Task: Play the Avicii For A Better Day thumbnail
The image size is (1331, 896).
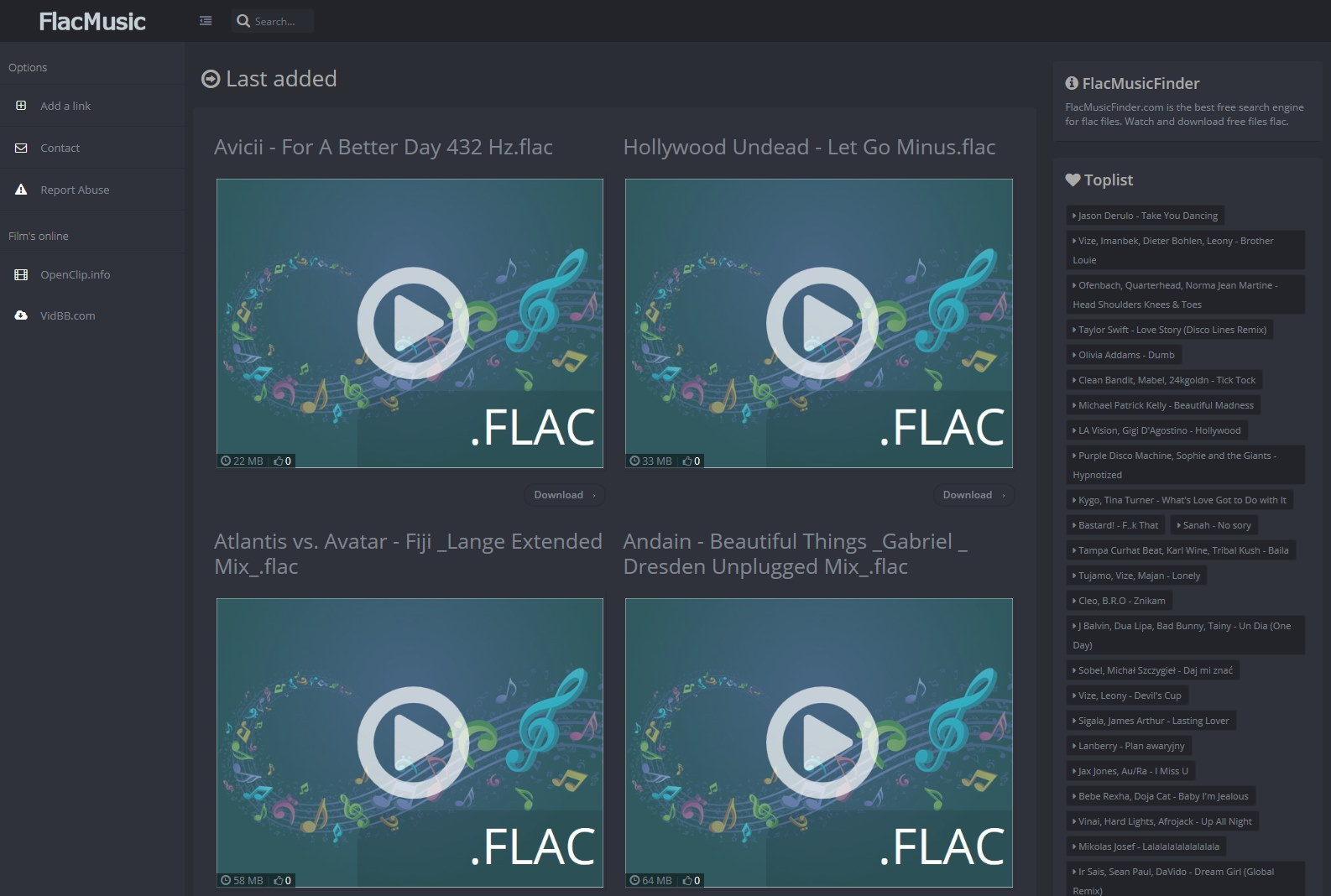Action: pos(410,323)
